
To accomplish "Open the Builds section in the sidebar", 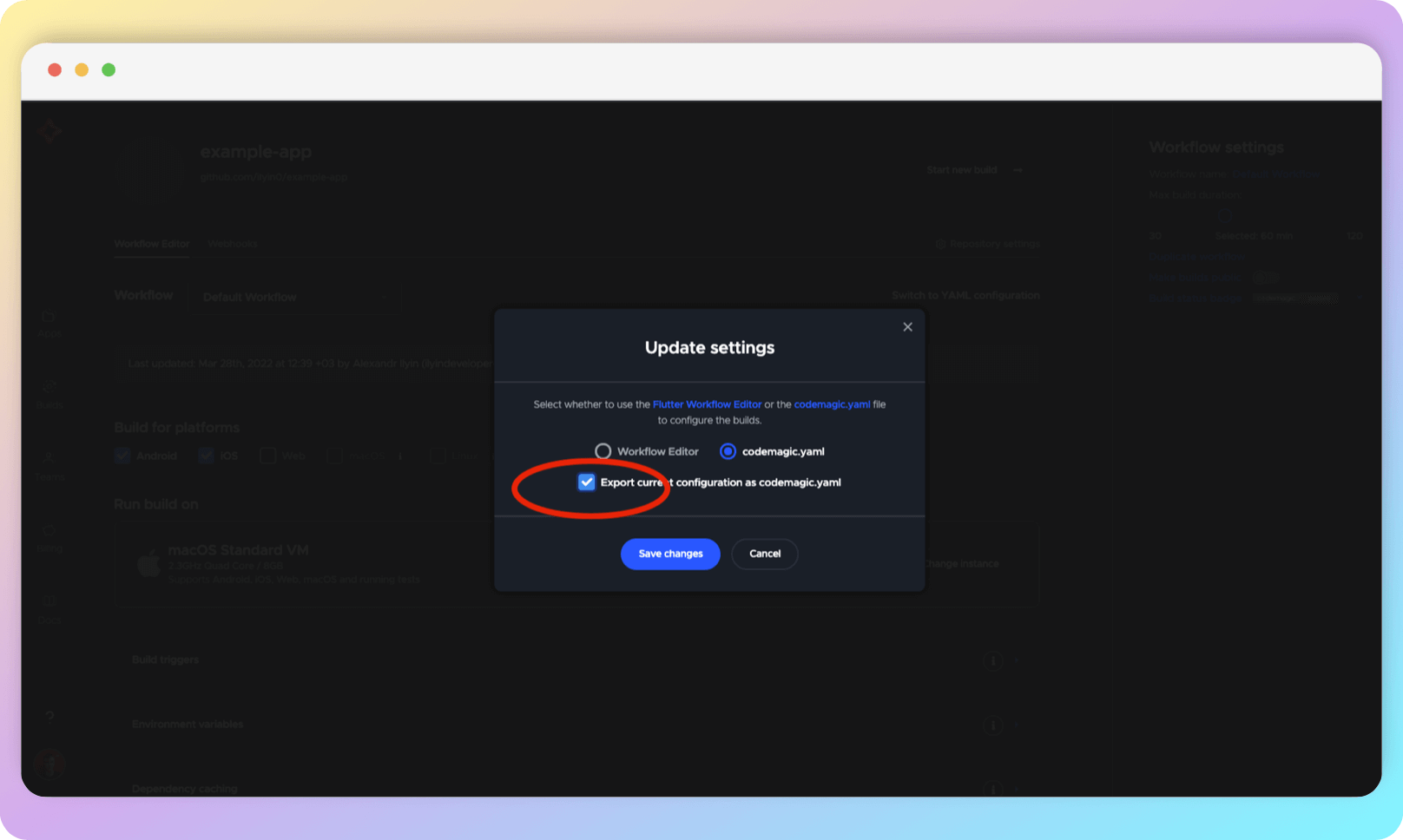I will (x=49, y=392).
